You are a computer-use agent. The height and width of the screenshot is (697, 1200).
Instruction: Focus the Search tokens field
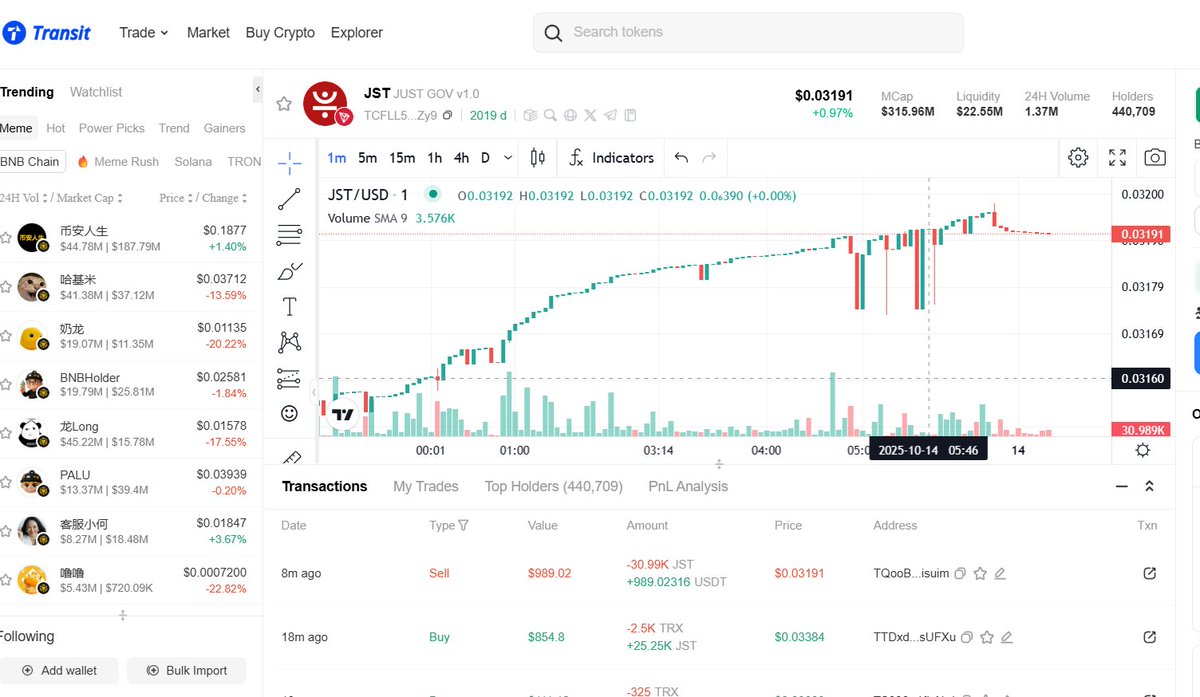click(x=748, y=33)
